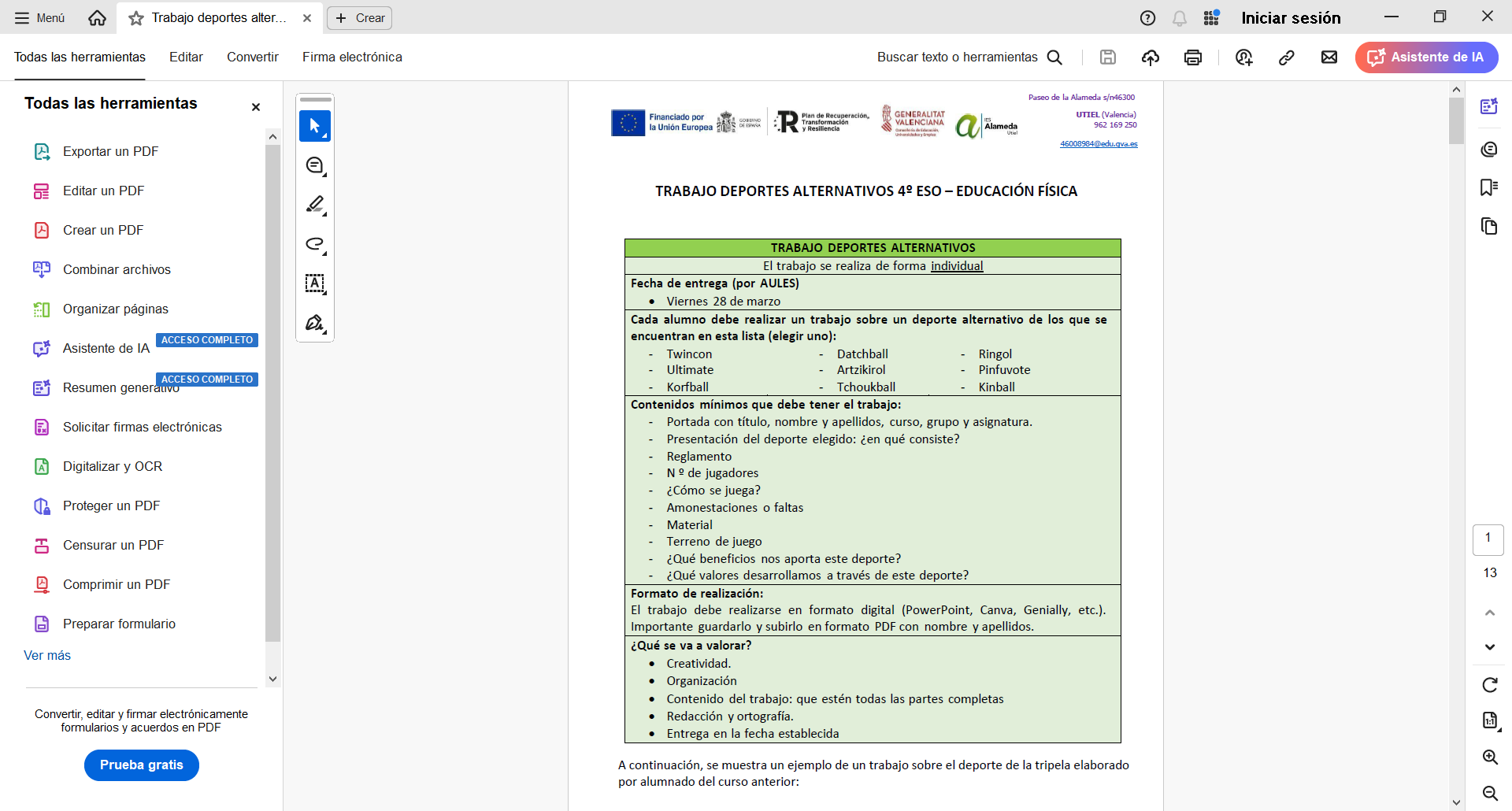
Task: Click the Prueba gratis button
Action: click(142, 765)
